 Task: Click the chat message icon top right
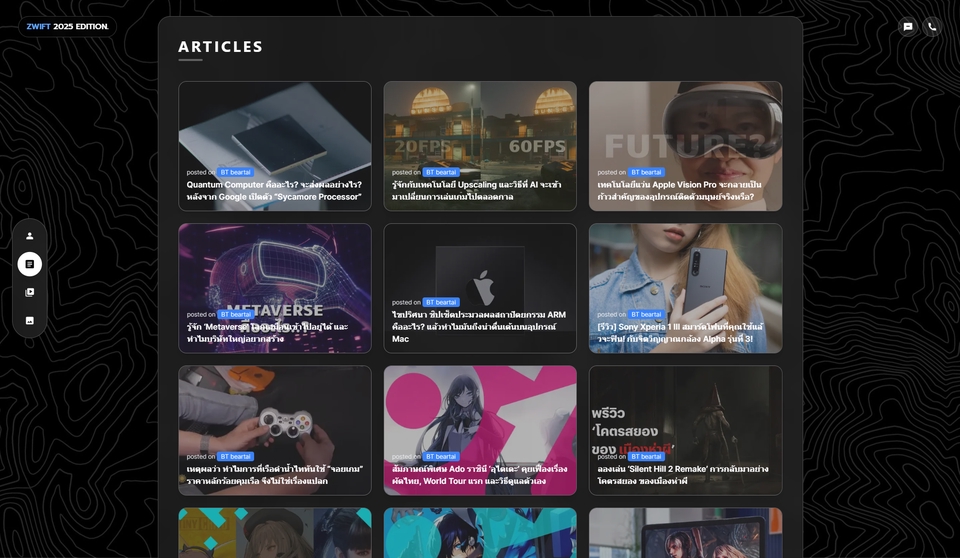point(908,26)
